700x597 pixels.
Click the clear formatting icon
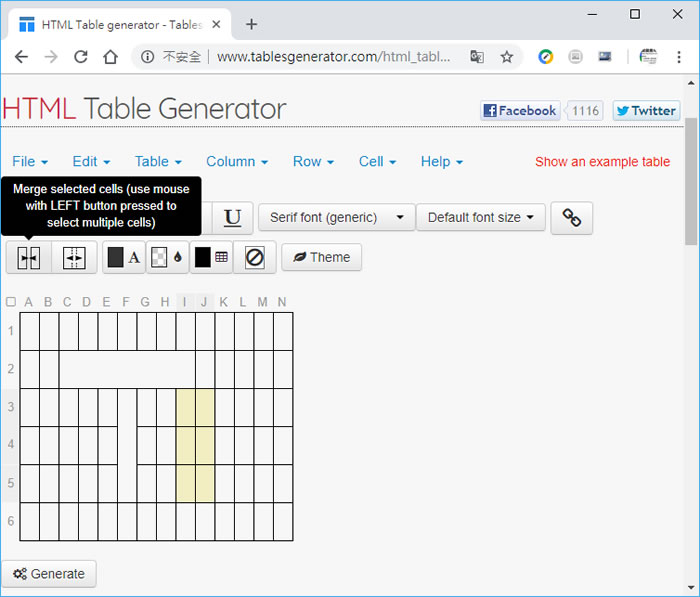click(254, 258)
